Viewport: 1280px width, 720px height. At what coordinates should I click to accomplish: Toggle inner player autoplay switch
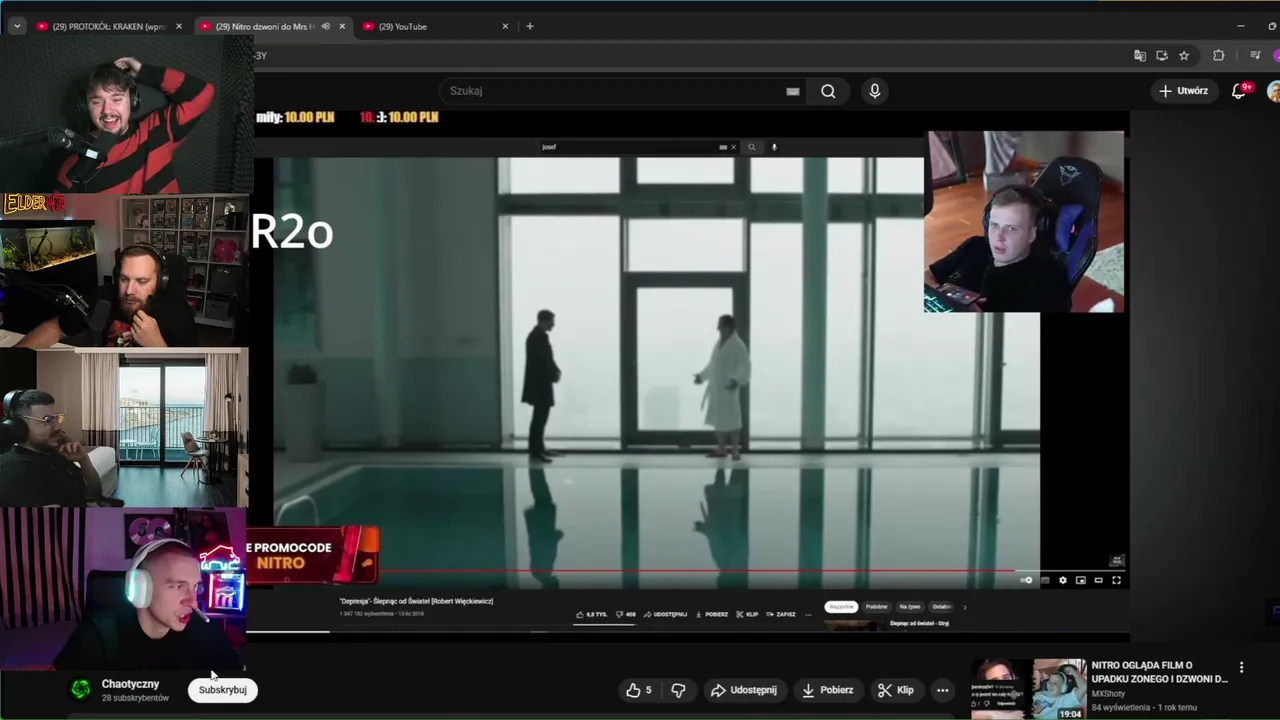tap(1026, 580)
